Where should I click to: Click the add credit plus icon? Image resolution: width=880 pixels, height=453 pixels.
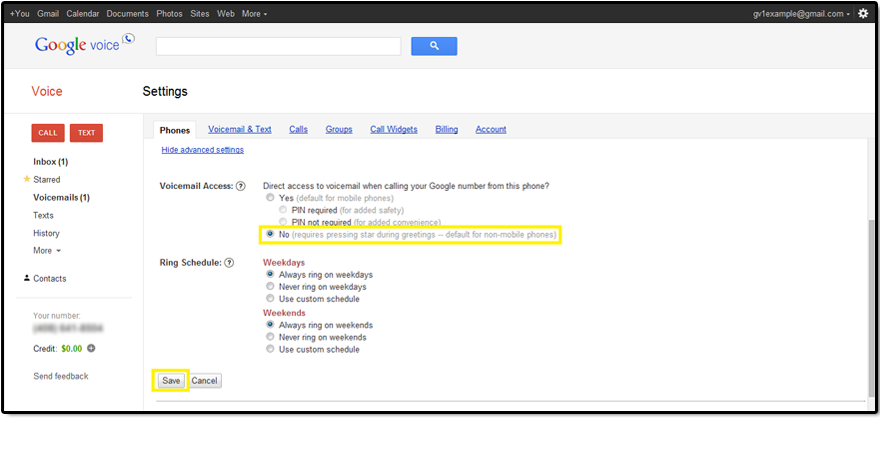(x=91, y=348)
